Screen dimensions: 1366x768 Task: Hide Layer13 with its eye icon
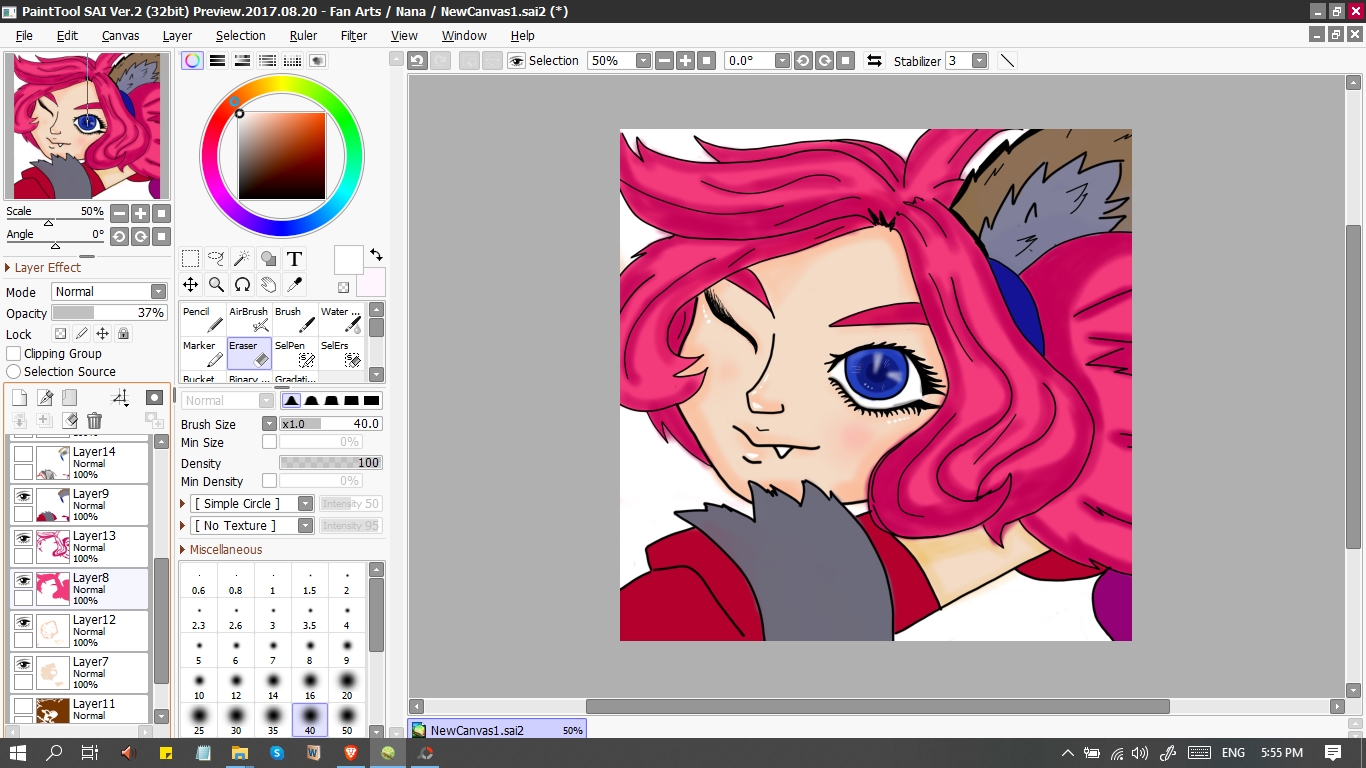coord(23,538)
